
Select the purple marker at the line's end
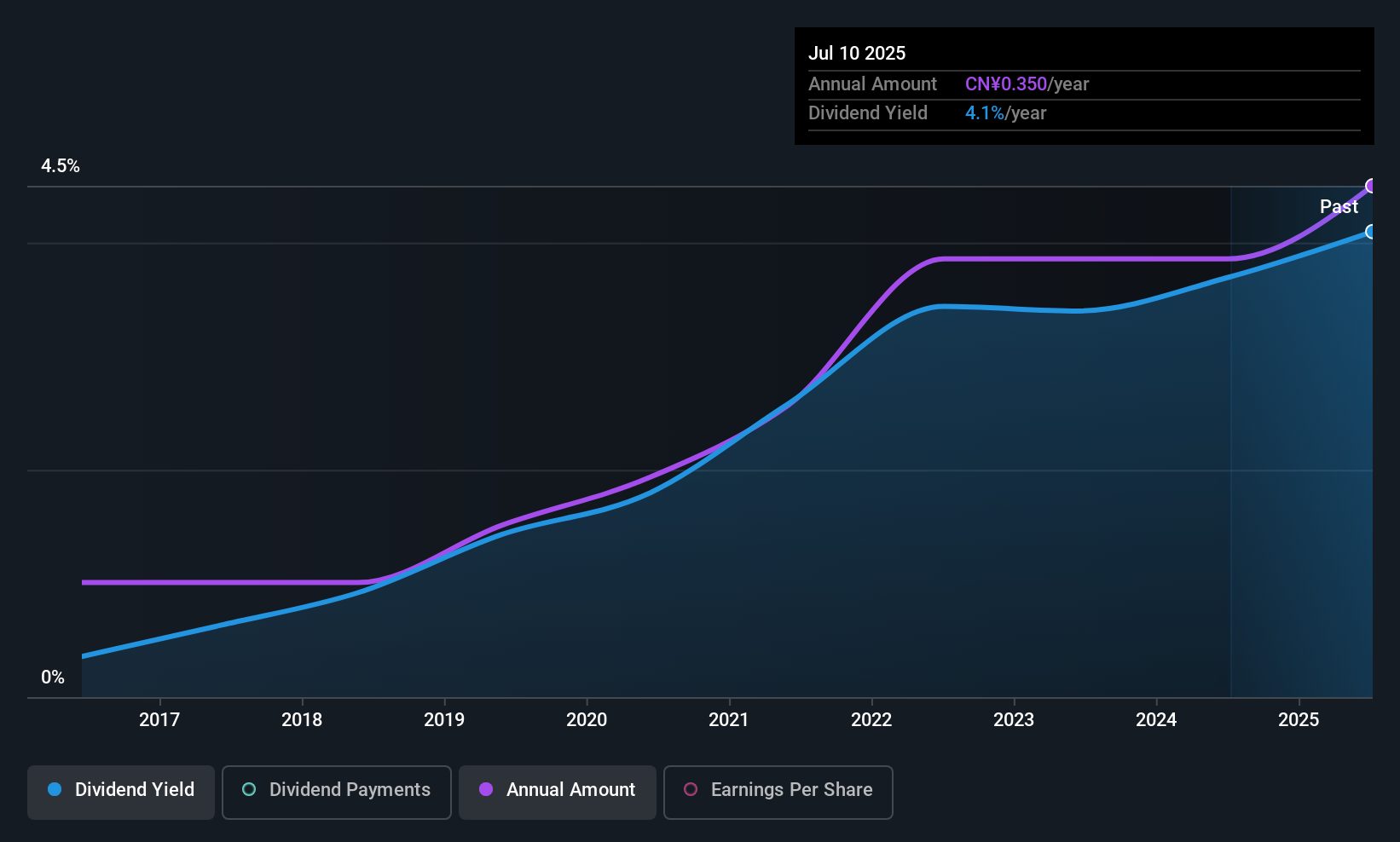pos(1371,185)
